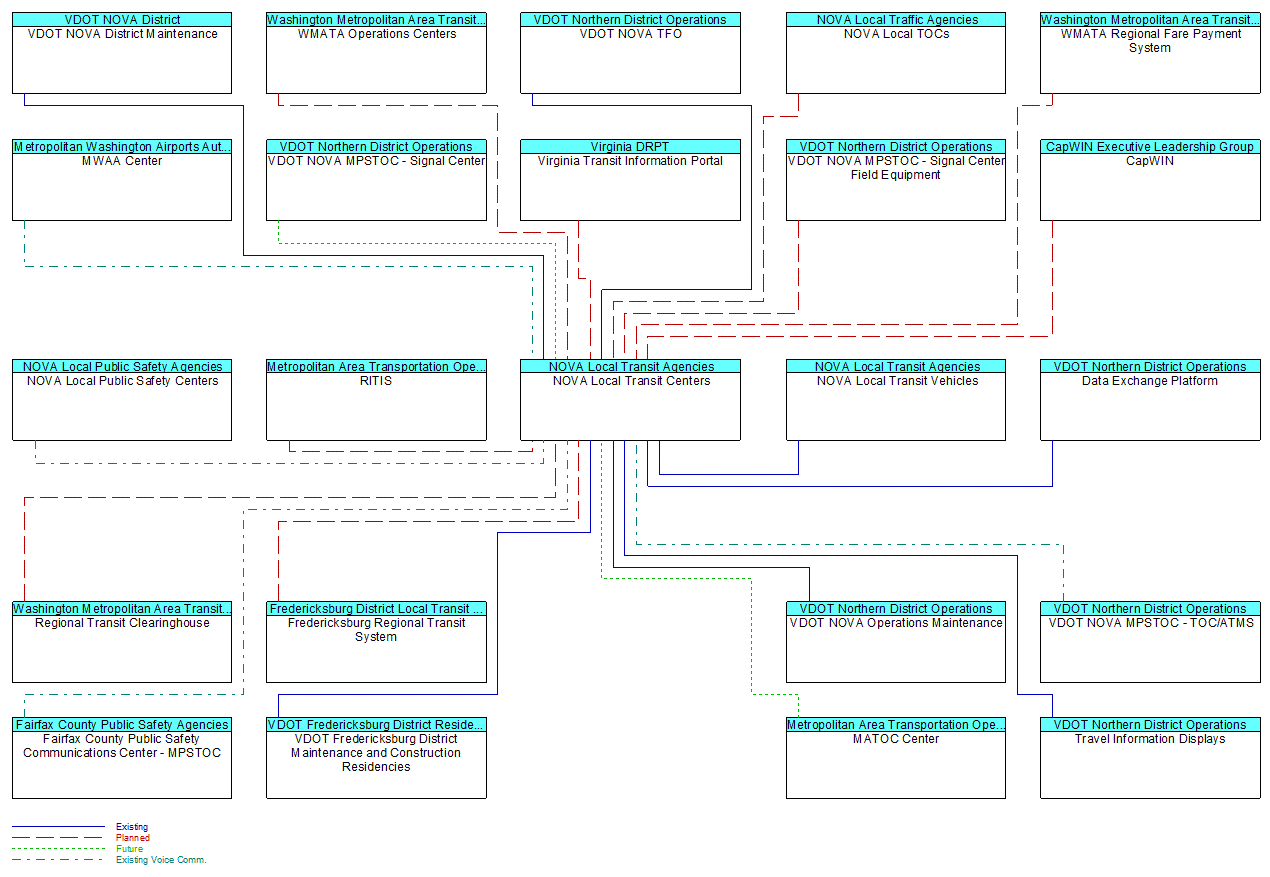The image size is (1270, 877).
Task: Select WMATA Regional Fare Payment System node
Action: 1150,53
